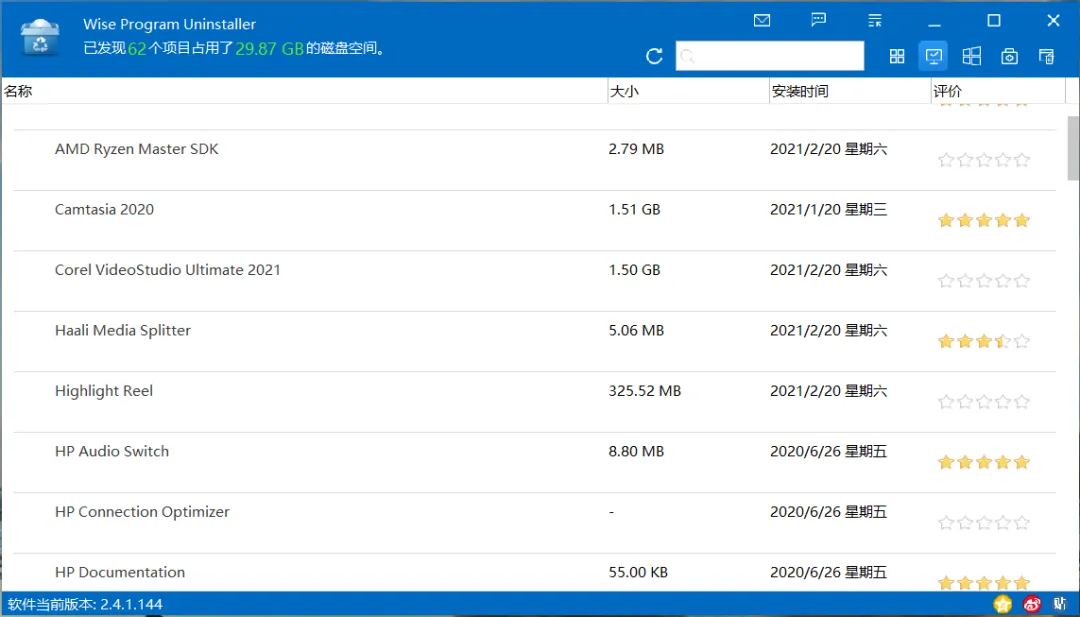Select the desktop programs view icon
Viewport: 1080px width, 617px height.
(933, 56)
